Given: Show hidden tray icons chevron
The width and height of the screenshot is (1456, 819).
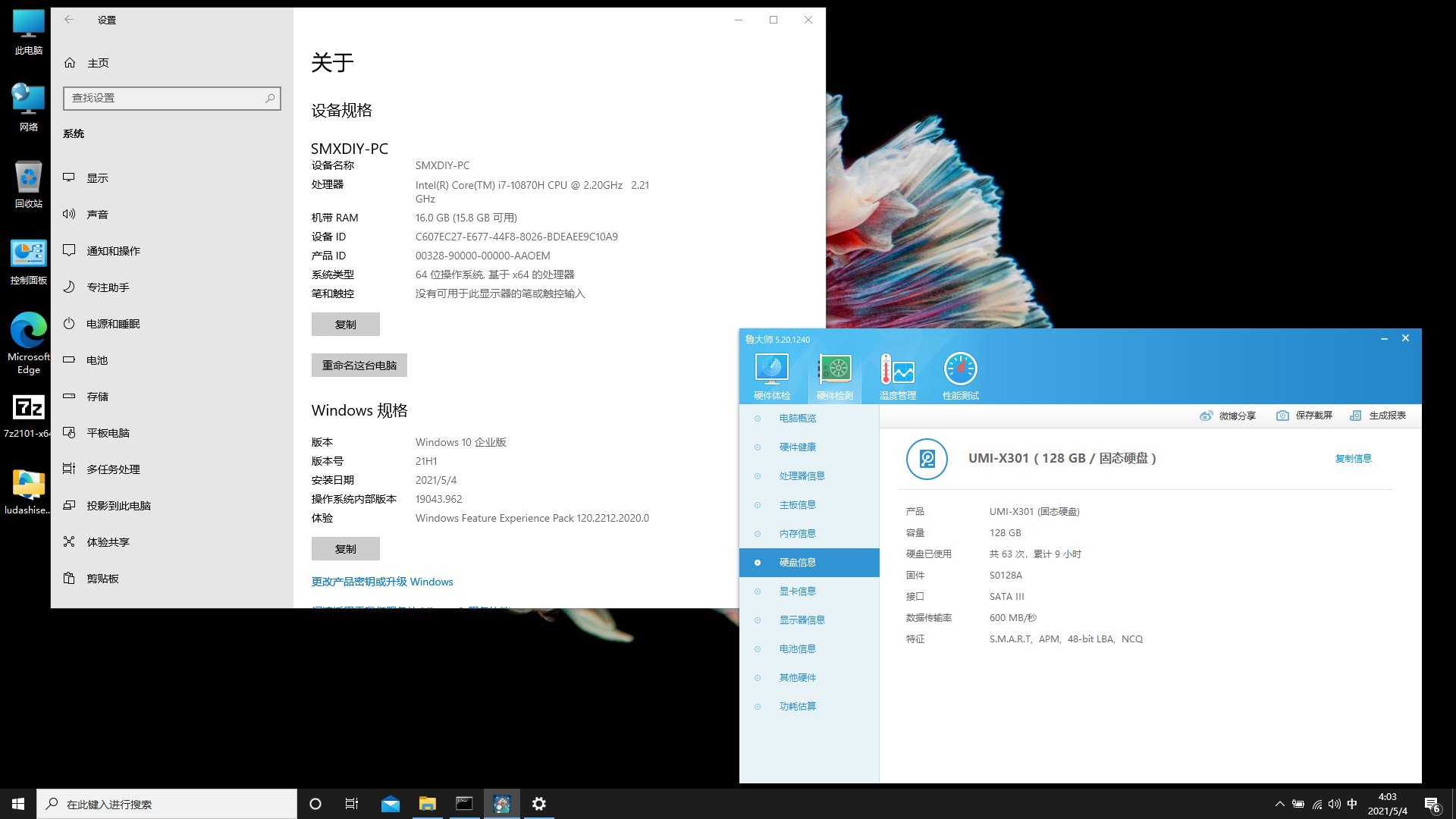Looking at the screenshot, I should coord(1280,804).
